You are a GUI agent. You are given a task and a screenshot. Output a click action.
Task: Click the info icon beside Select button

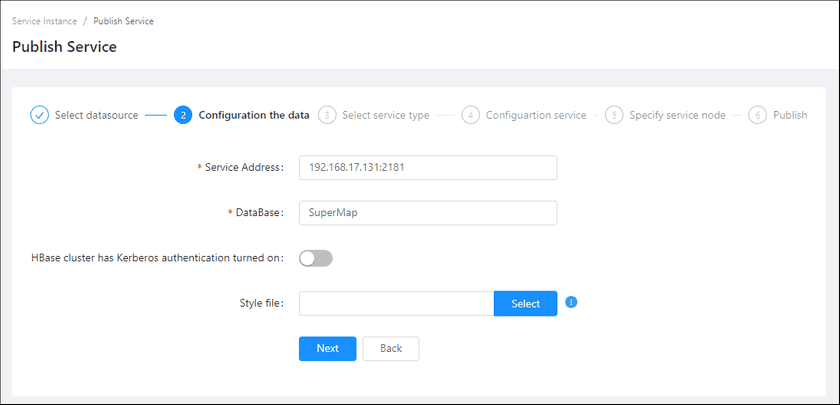[x=571, y=302]
